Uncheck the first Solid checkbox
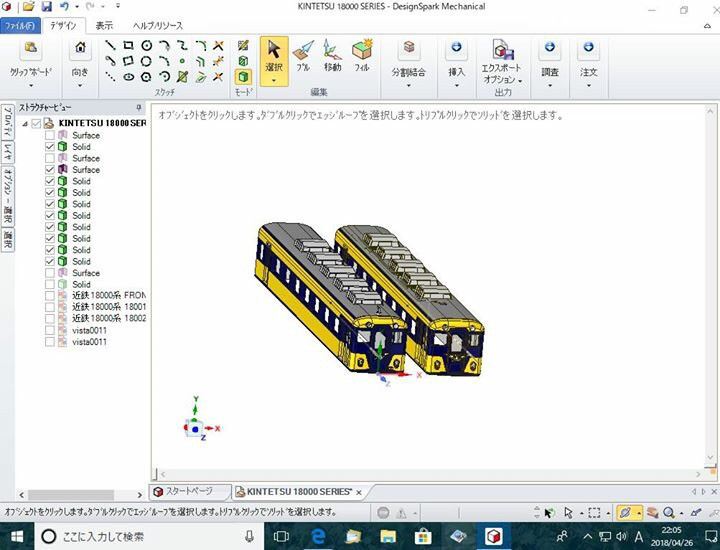 (x=50, y=146)
